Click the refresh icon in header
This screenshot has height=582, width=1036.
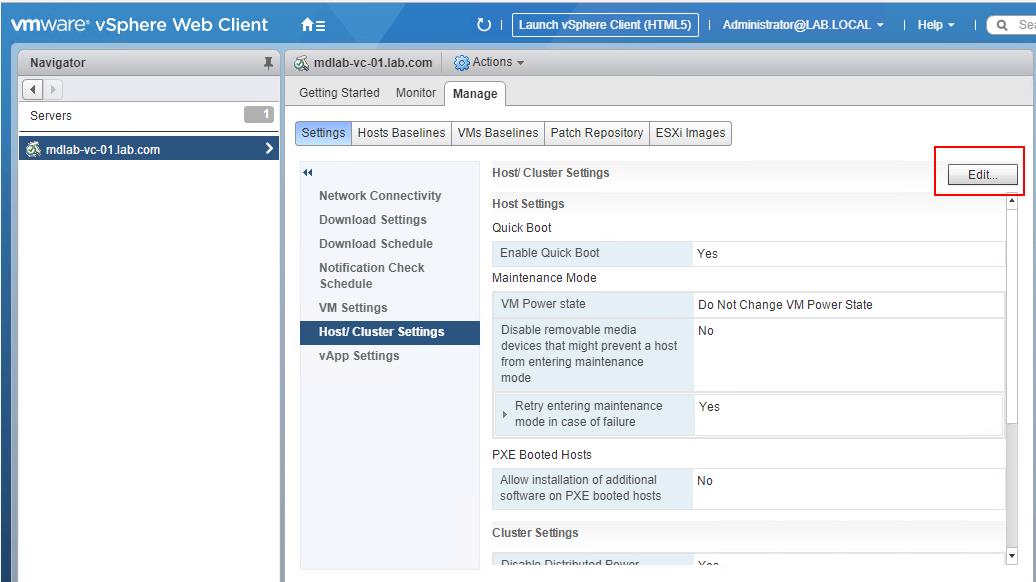coord(484,25)
